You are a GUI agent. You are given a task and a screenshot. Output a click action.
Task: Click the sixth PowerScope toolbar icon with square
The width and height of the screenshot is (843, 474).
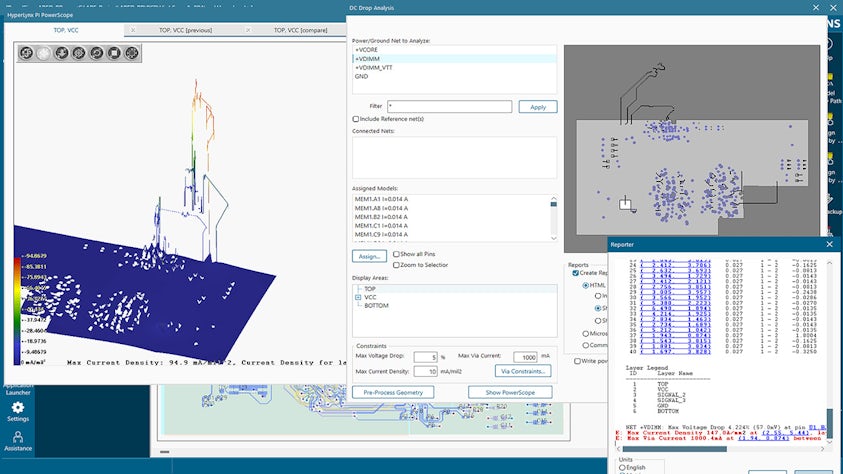tap(114, 53)
